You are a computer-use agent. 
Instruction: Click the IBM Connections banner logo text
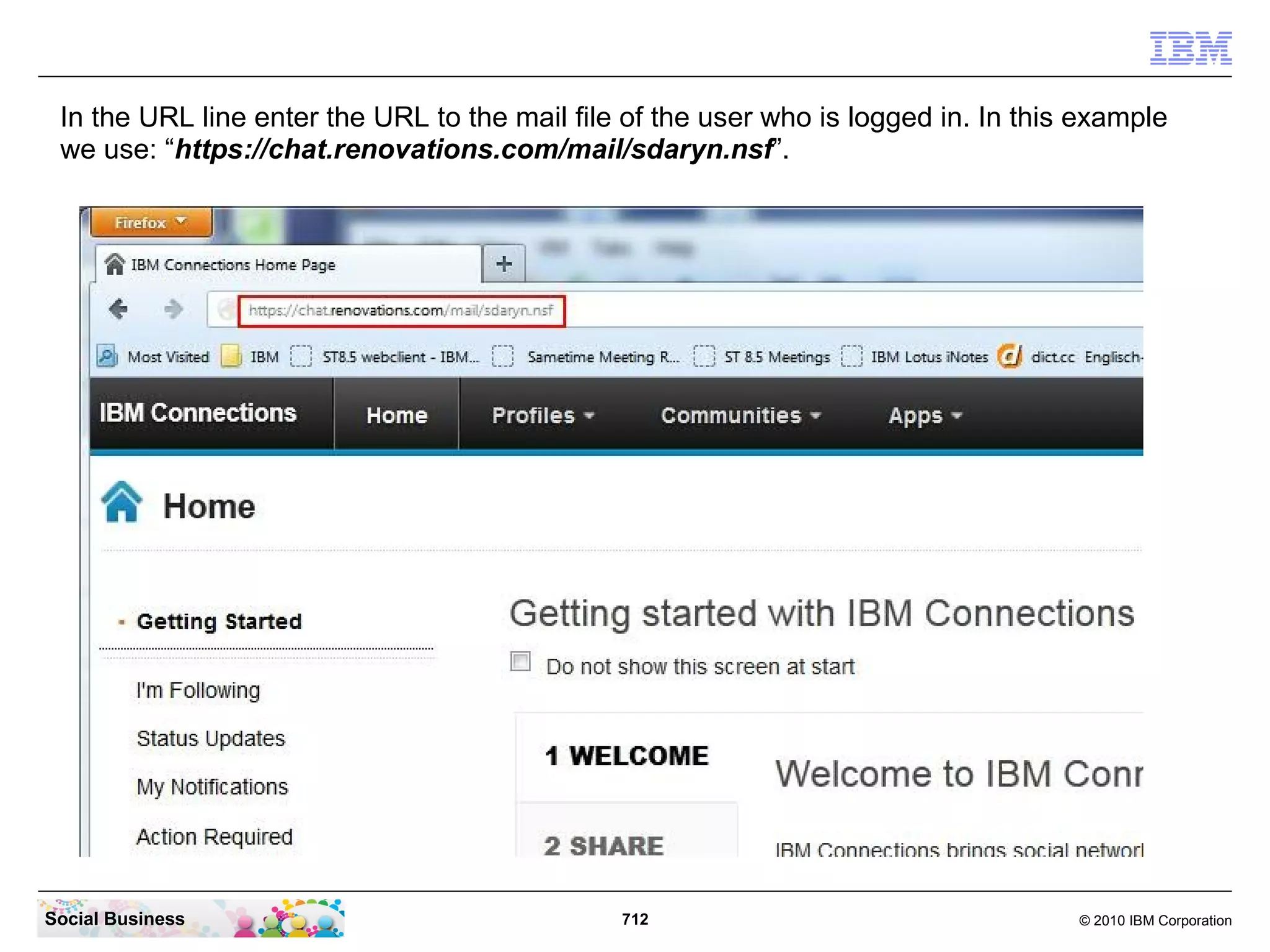[x=198, y=413]
